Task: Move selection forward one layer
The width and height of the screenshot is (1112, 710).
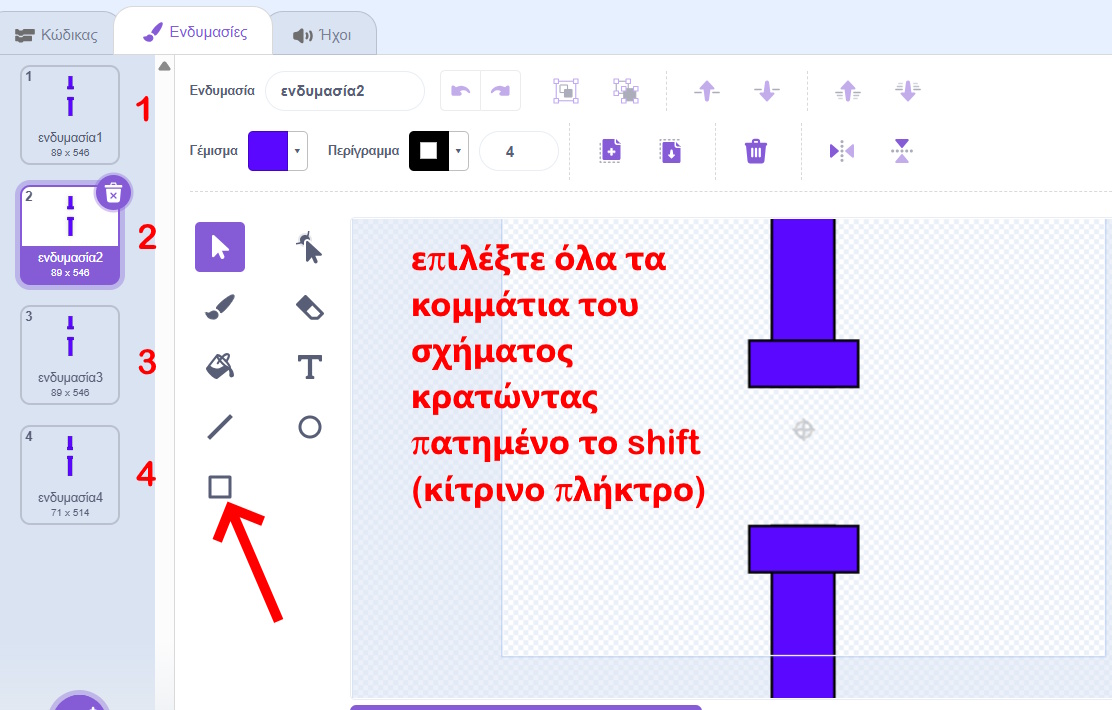Action: point(706,91)
